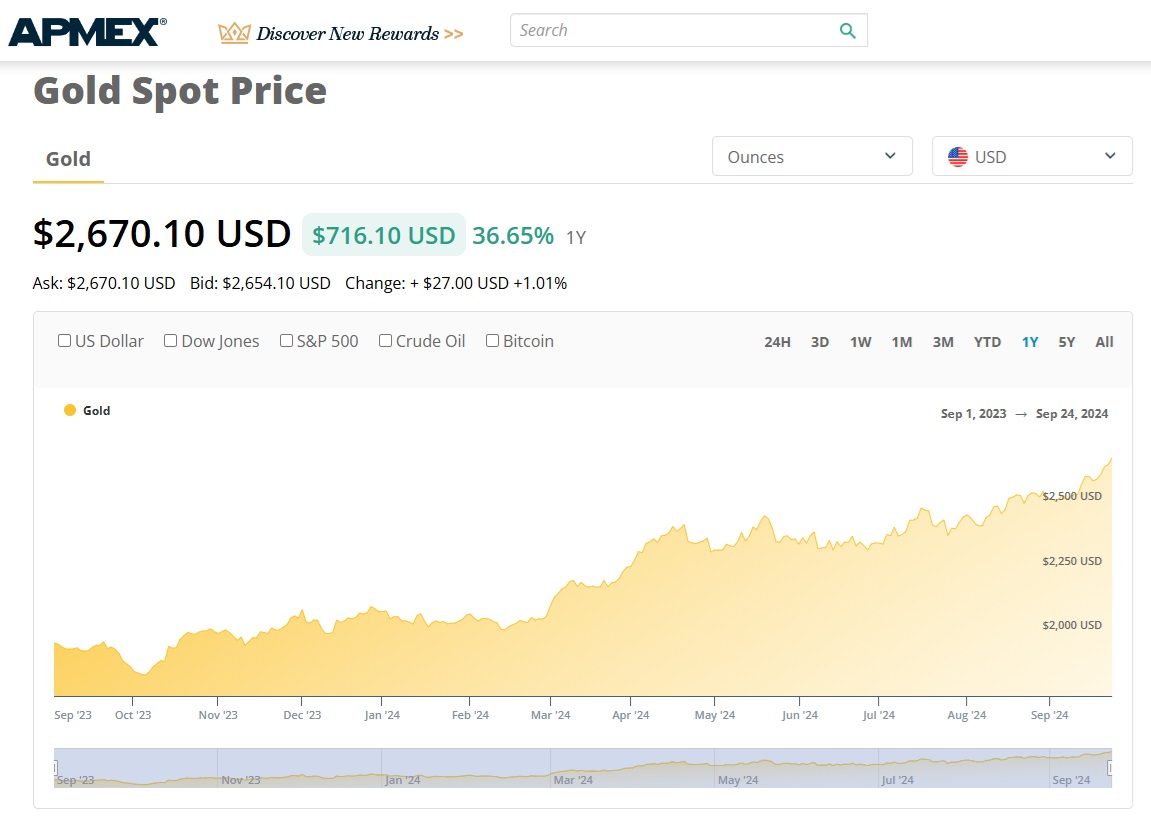Open the Ounces weight unit dropdown
Screen dimensions: 1151x820
812,157
